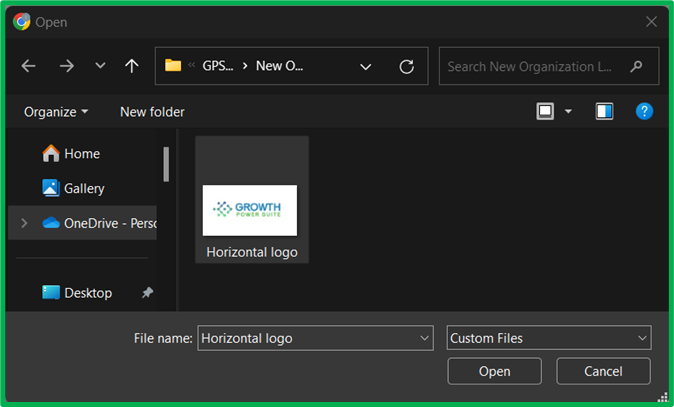Go up one folder level

pyautogui.click(x=132, y=66)
